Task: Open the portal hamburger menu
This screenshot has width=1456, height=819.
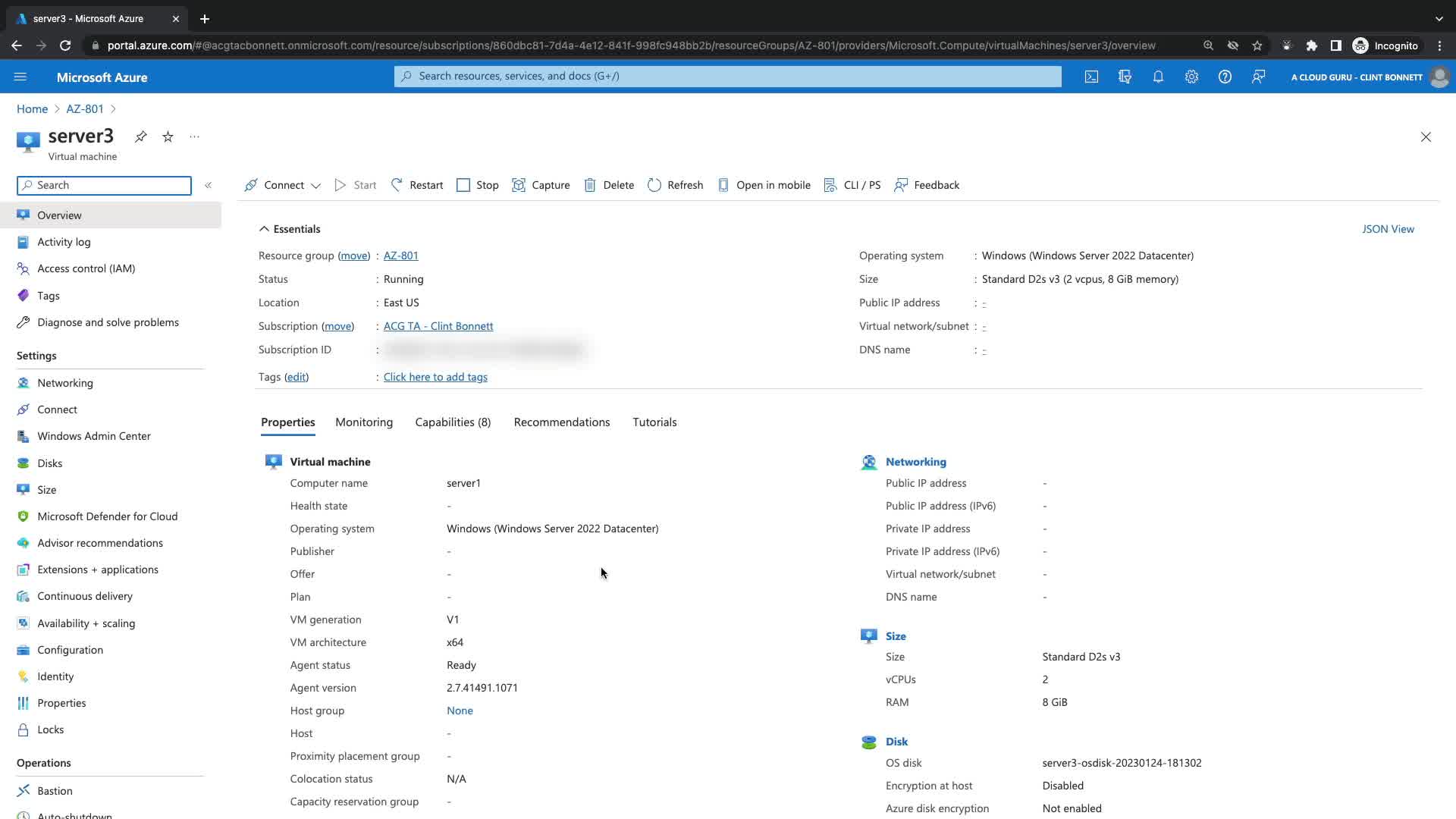Action: pyautogui.click(x=20, y=77)
